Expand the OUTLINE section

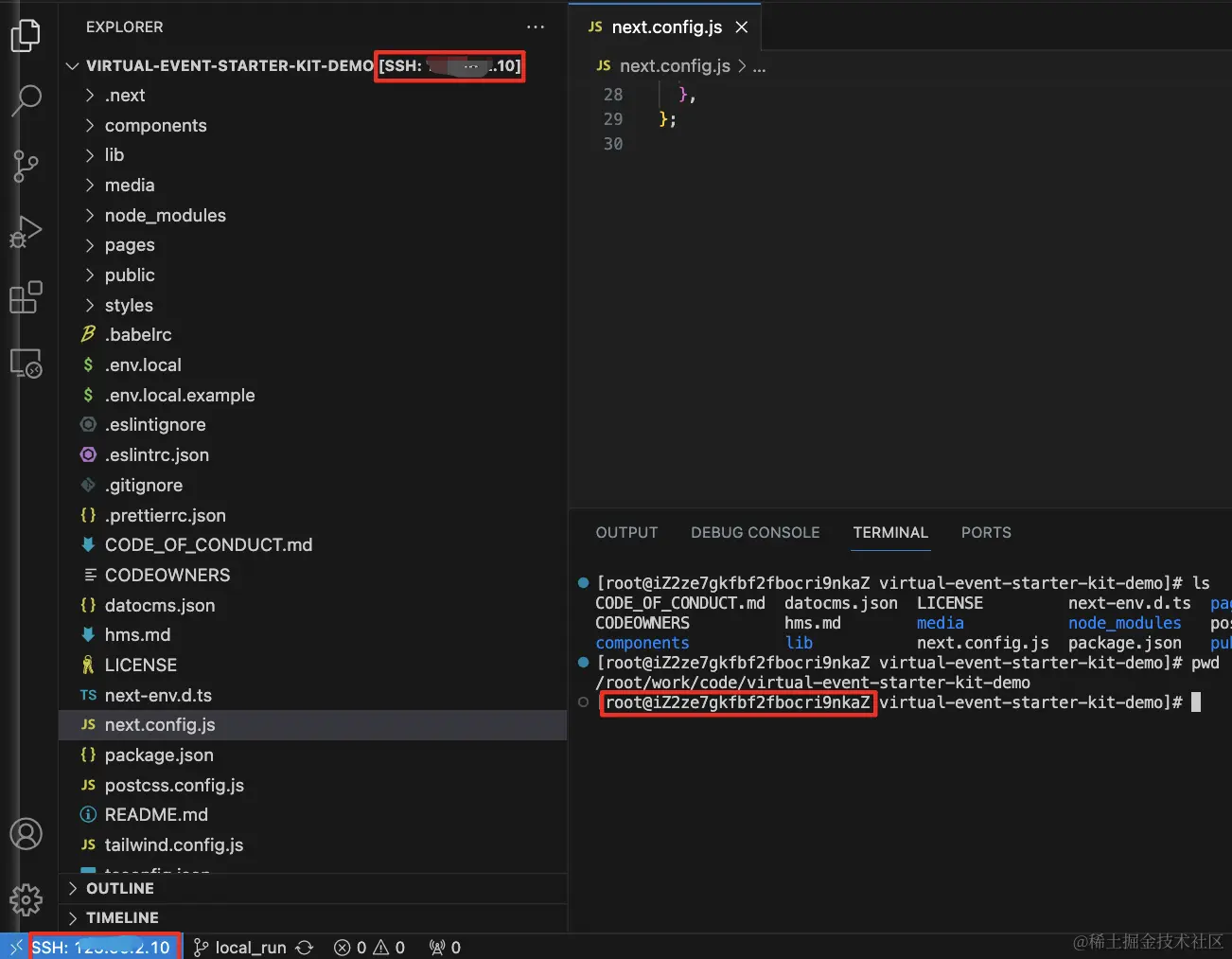point(312,888)
